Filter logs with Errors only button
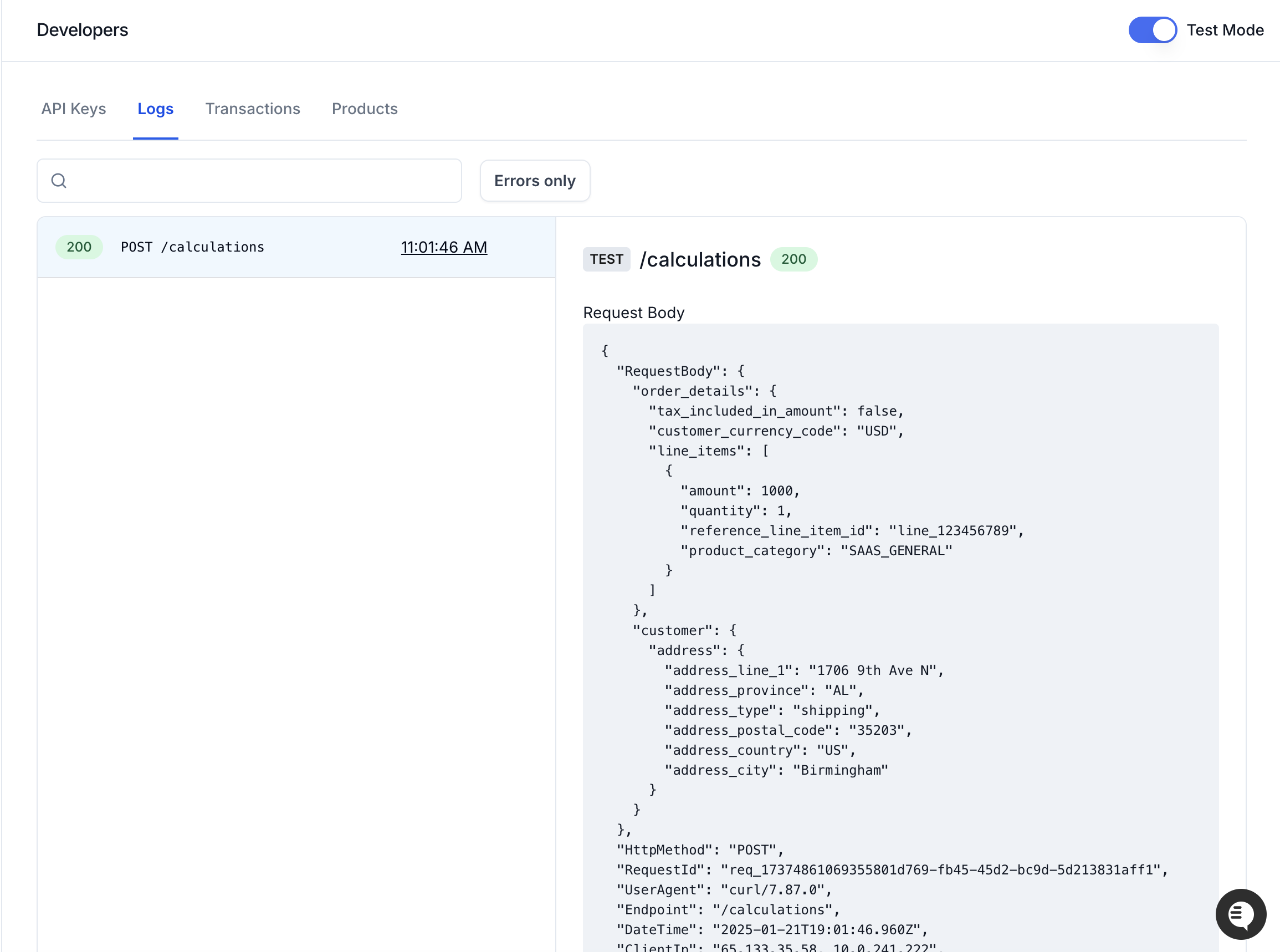The height and width of the screenshot is (952, 1280). click(535, 181)
